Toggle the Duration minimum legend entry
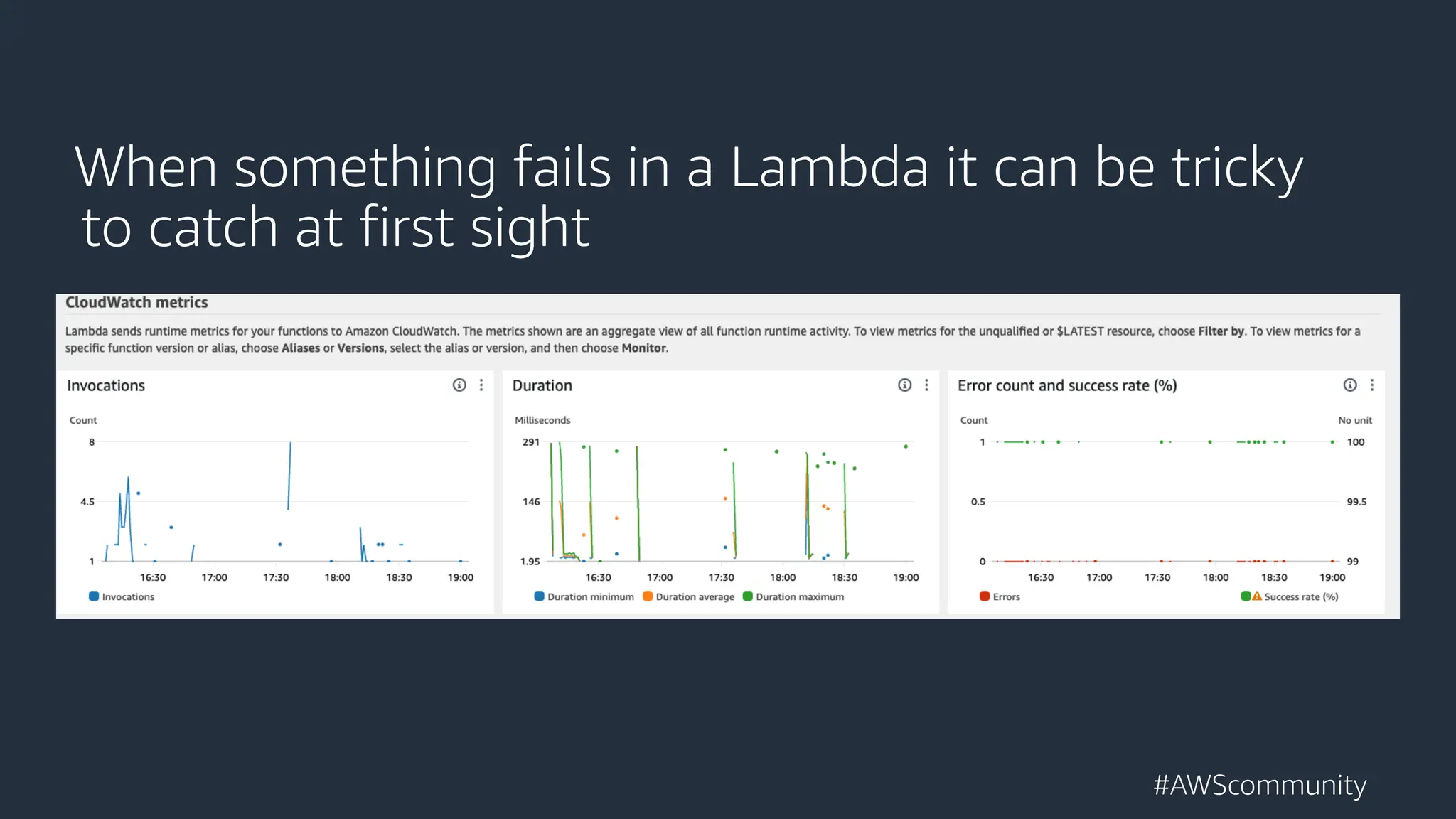Viewport: 1456px width, 819px height. [x=538, y=596]
